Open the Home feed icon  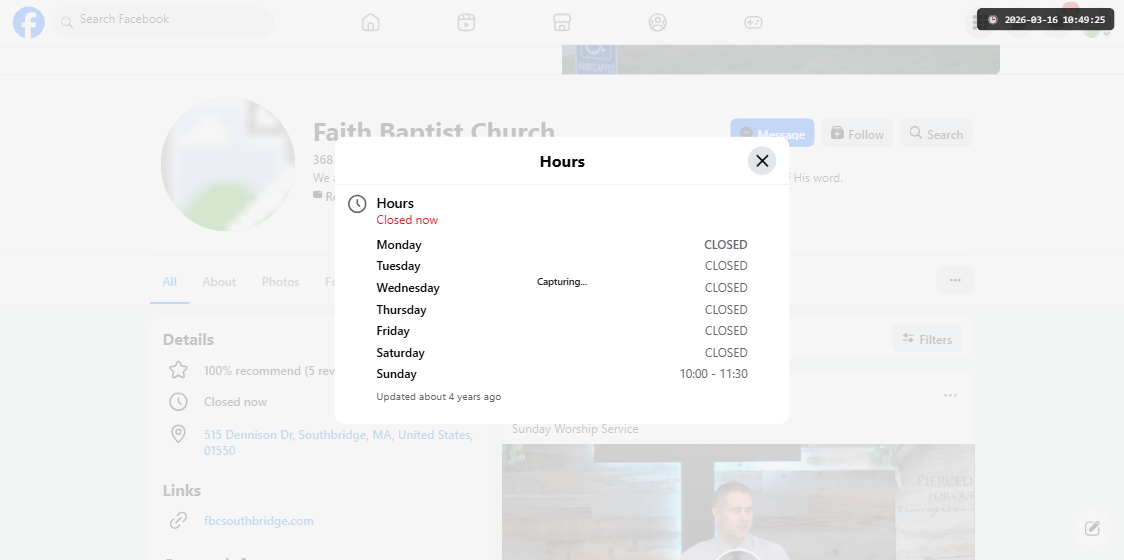371,22
